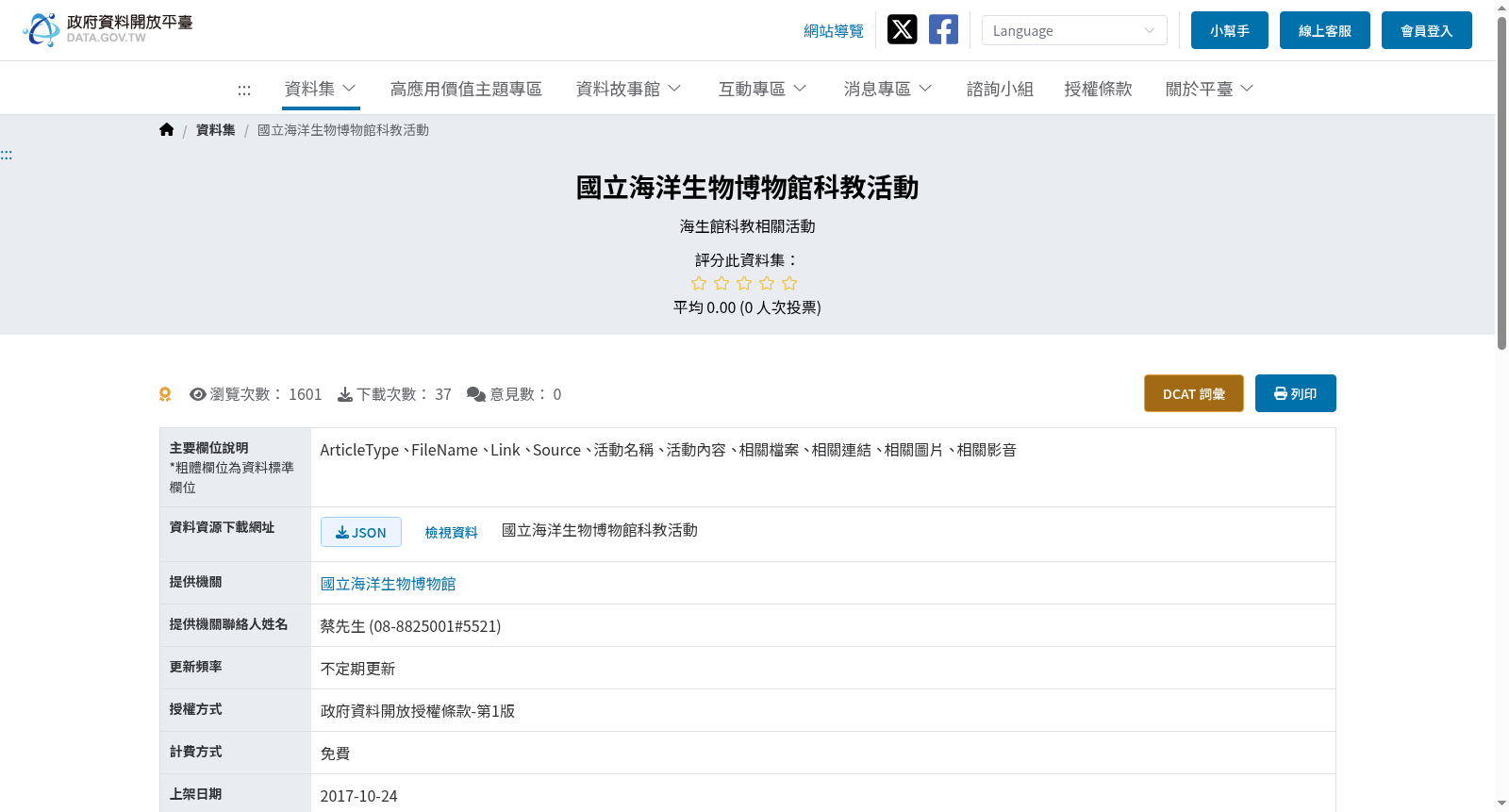Click the text 蔡先生 (08-8825001#5521)
The width and height of the screenshot is (1509, 812).
(410, 626)
